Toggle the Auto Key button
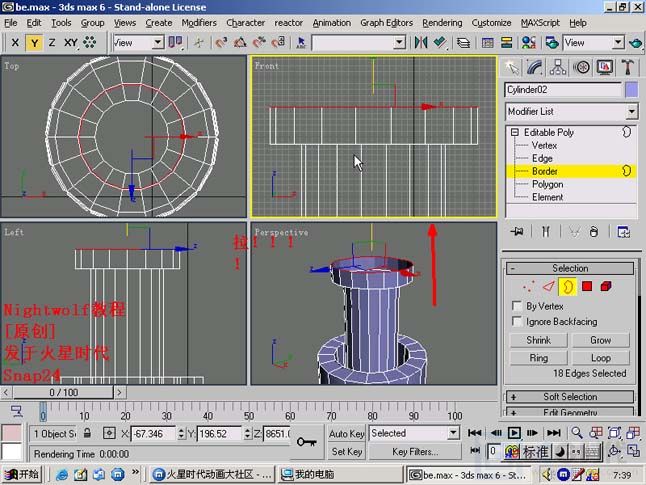The image size is (646, 485). (x=347, y=434)
